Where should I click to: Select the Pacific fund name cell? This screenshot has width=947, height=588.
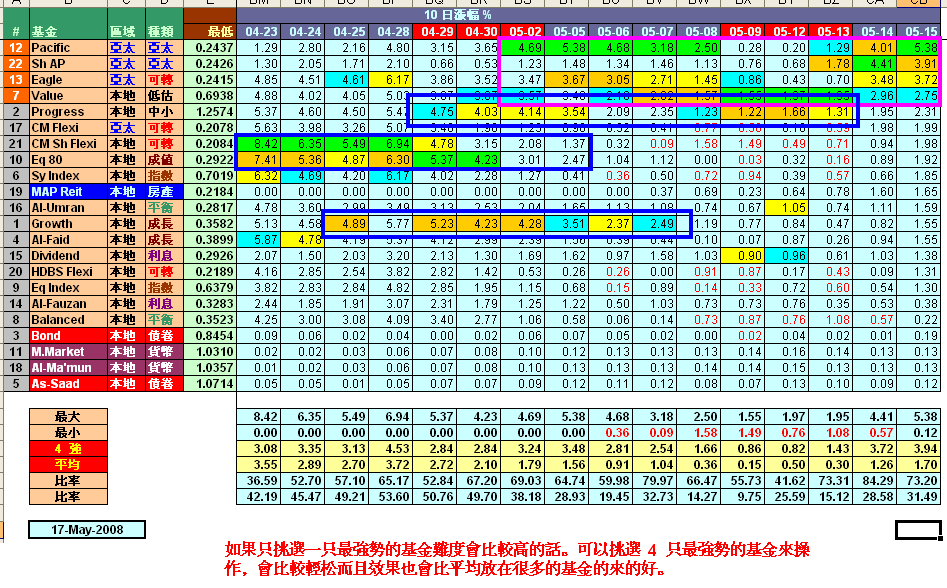(68, 48)
